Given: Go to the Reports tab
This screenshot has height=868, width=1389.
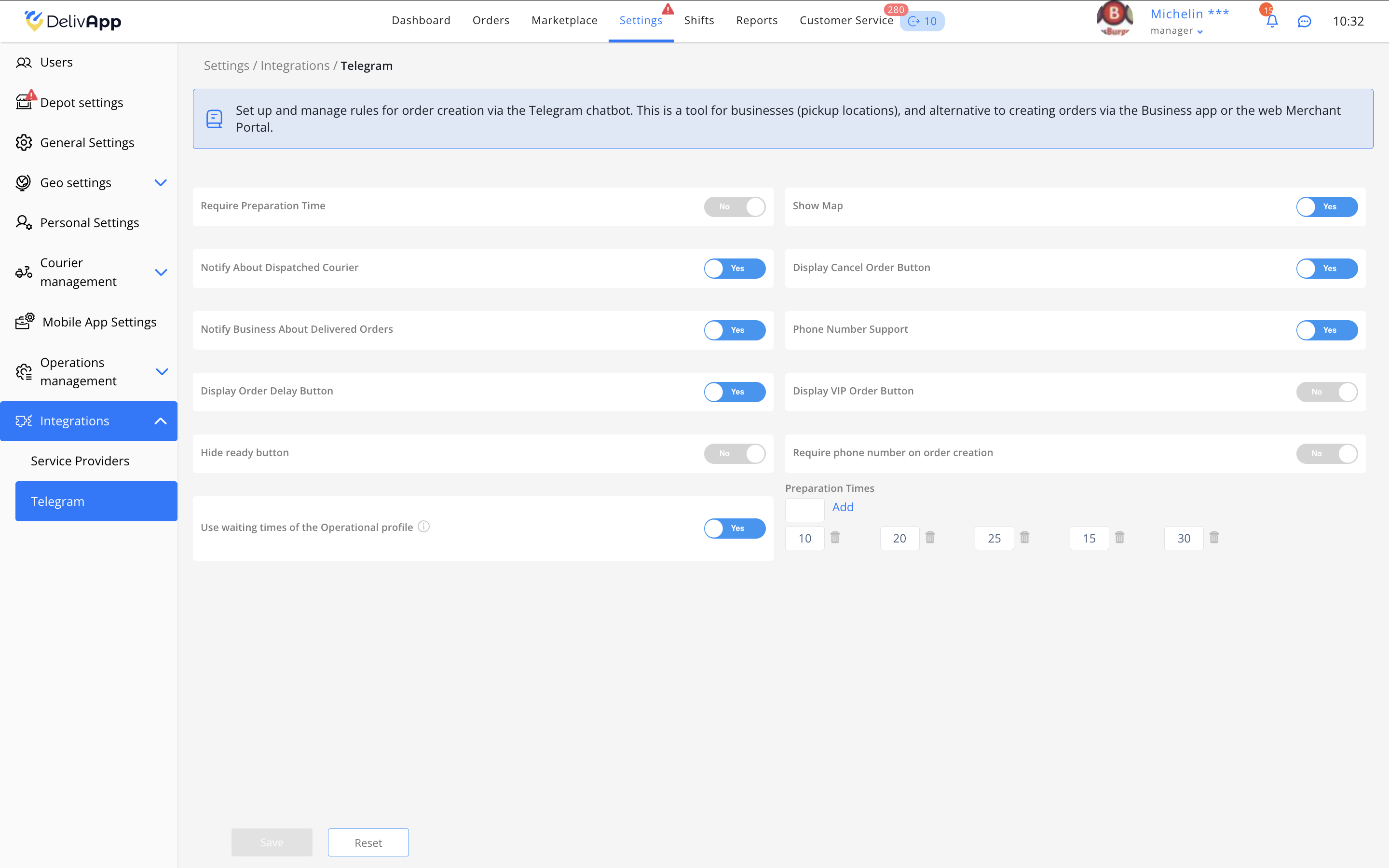Looking at the screenshot, I should [757, 21].
